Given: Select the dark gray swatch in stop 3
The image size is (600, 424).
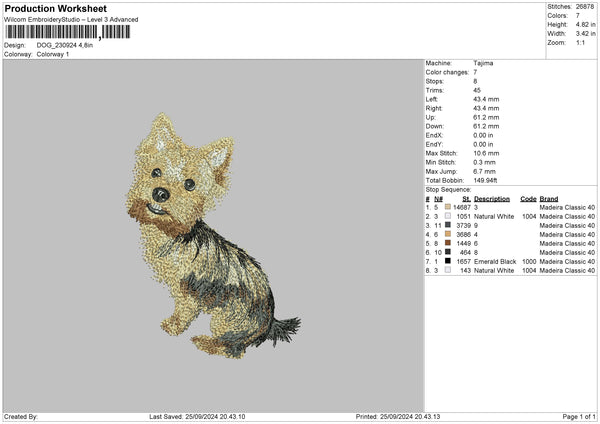Looking at the screenshot, I should pyautogui.click(x=447, y=225).
